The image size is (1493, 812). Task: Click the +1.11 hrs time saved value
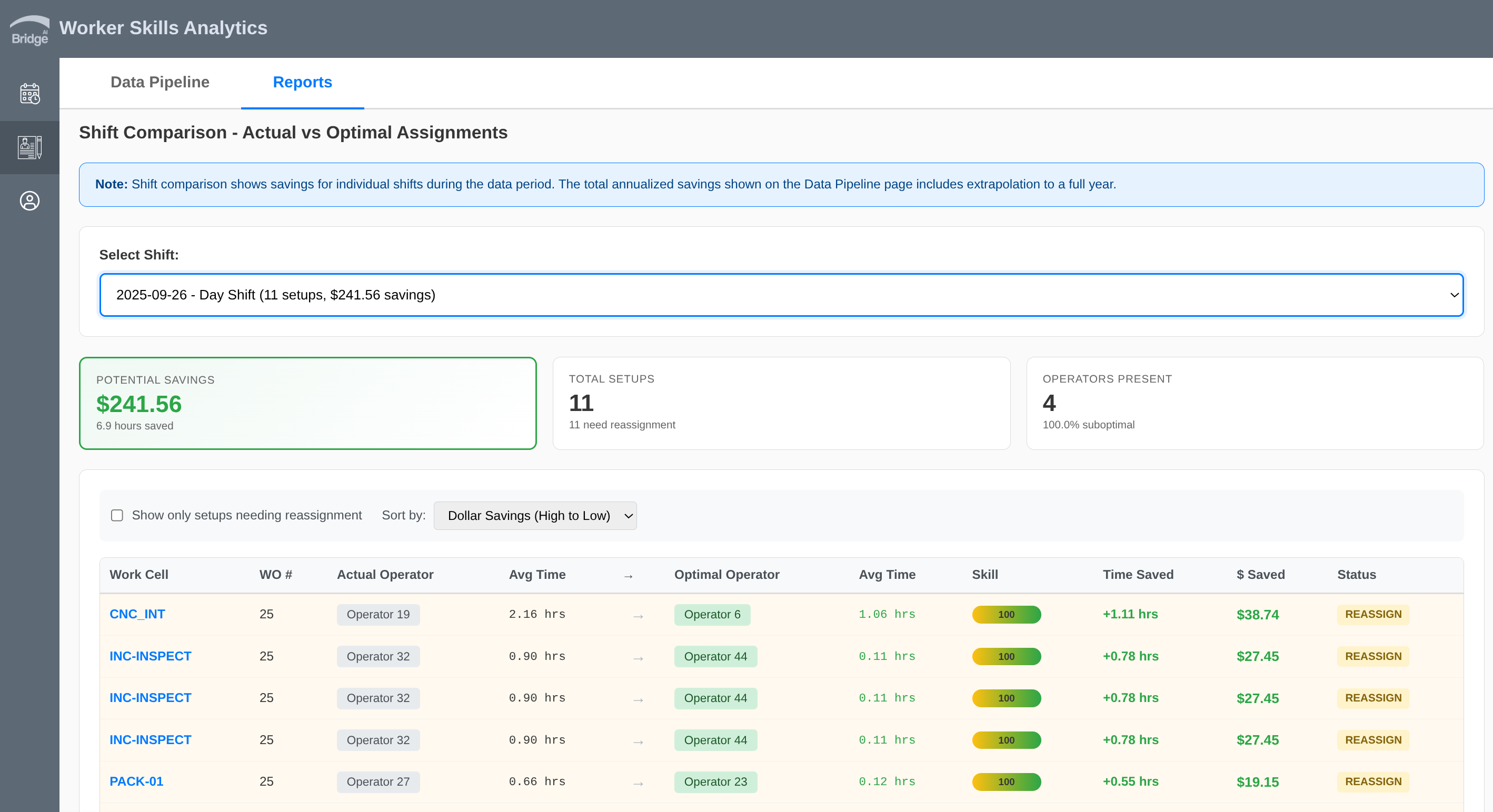coord(1130,614)
